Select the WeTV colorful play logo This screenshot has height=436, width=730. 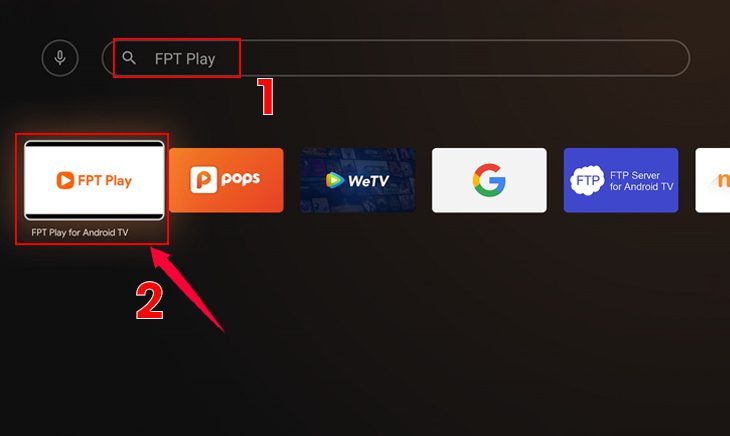tap(334, 180)
